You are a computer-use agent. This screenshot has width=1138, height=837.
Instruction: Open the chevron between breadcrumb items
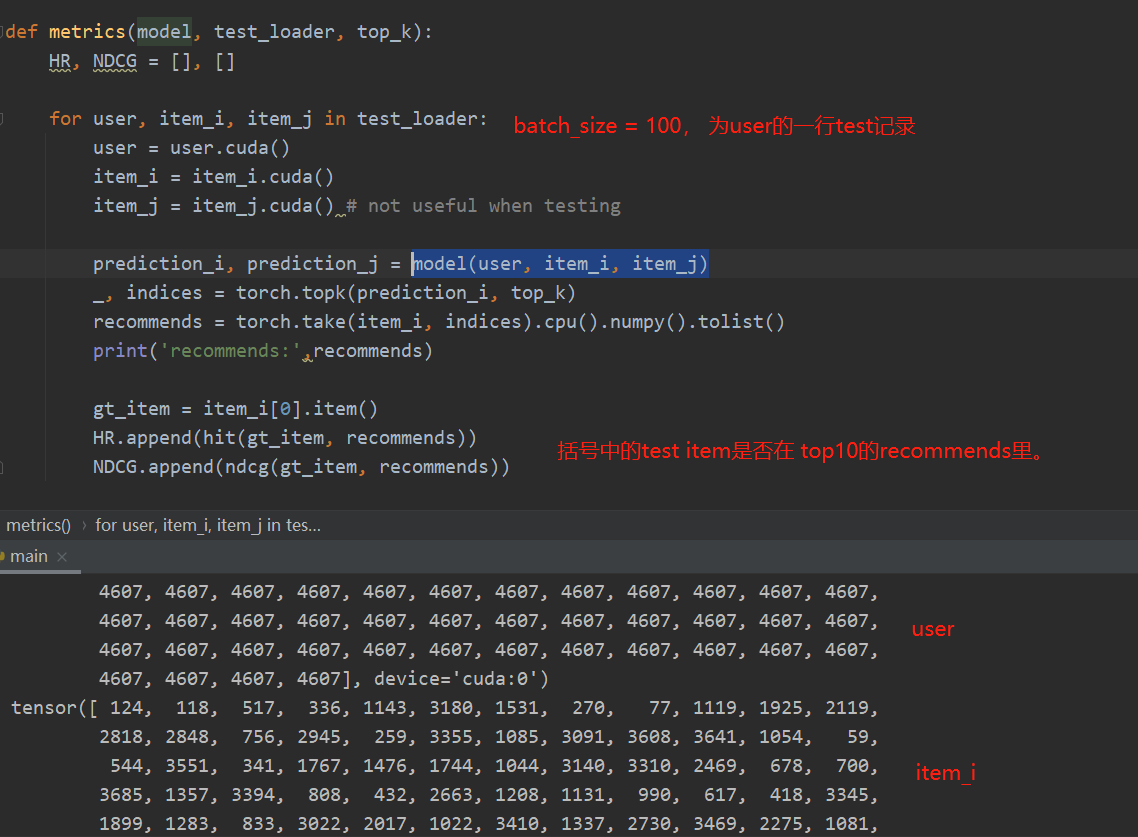tap(84, 524)
